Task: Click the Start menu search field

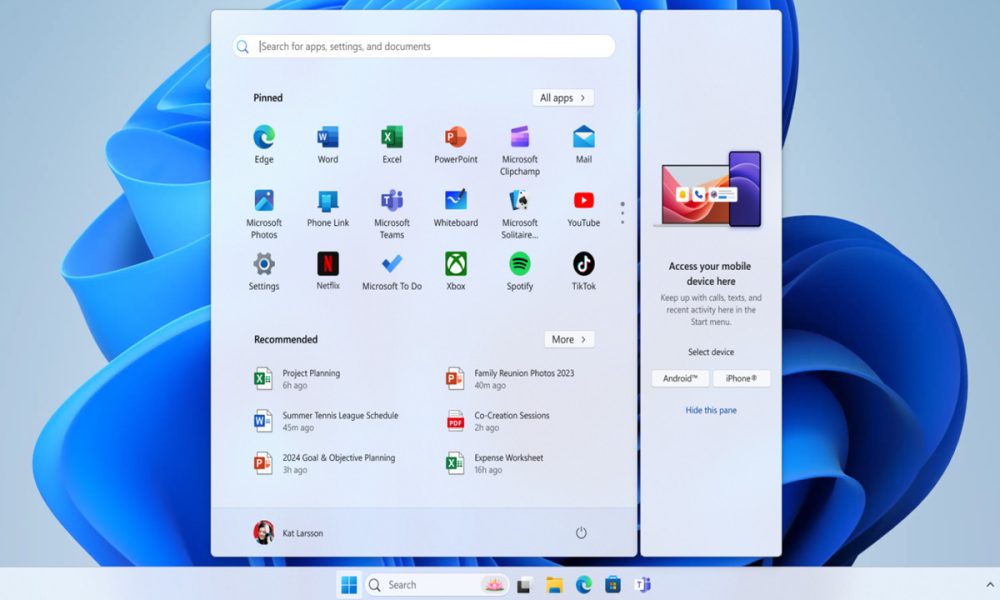Action: pos(424,47)
